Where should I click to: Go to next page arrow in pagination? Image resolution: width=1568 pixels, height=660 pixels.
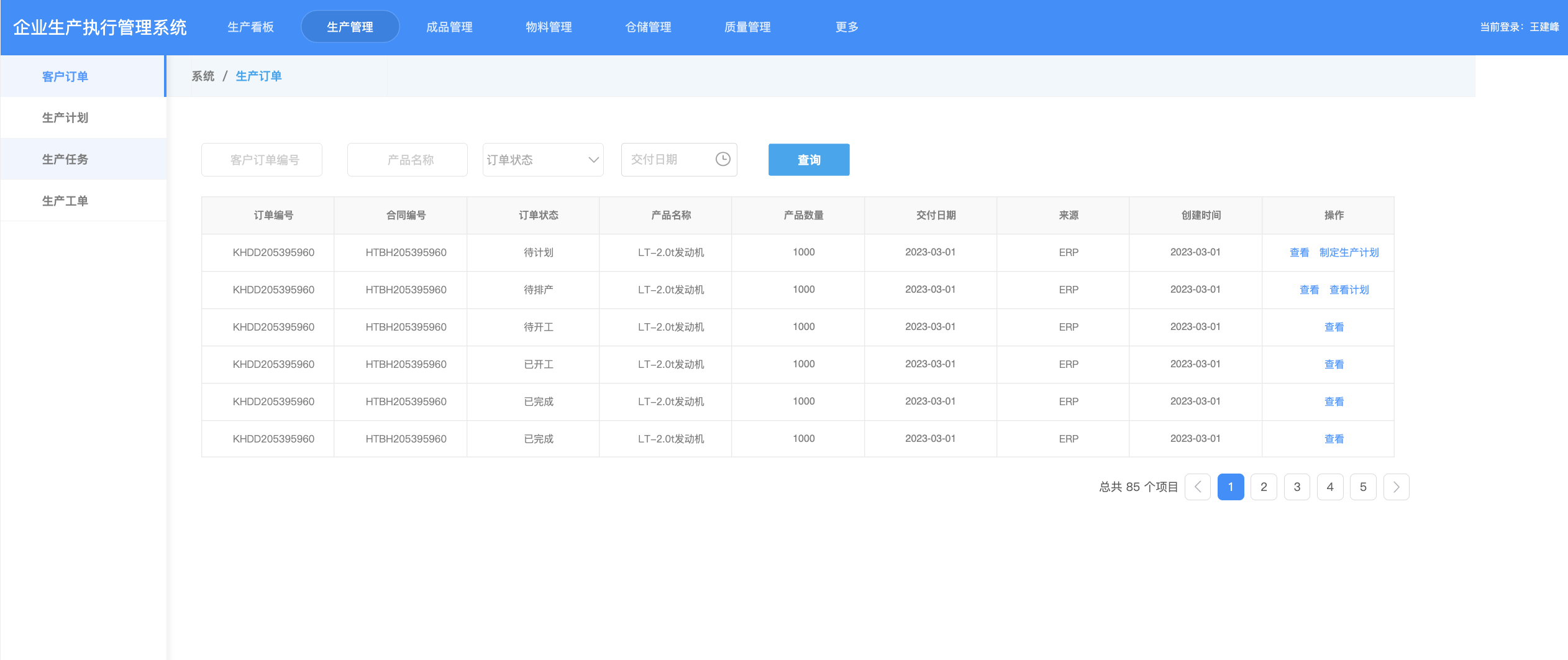click(x=1396, y=487)
